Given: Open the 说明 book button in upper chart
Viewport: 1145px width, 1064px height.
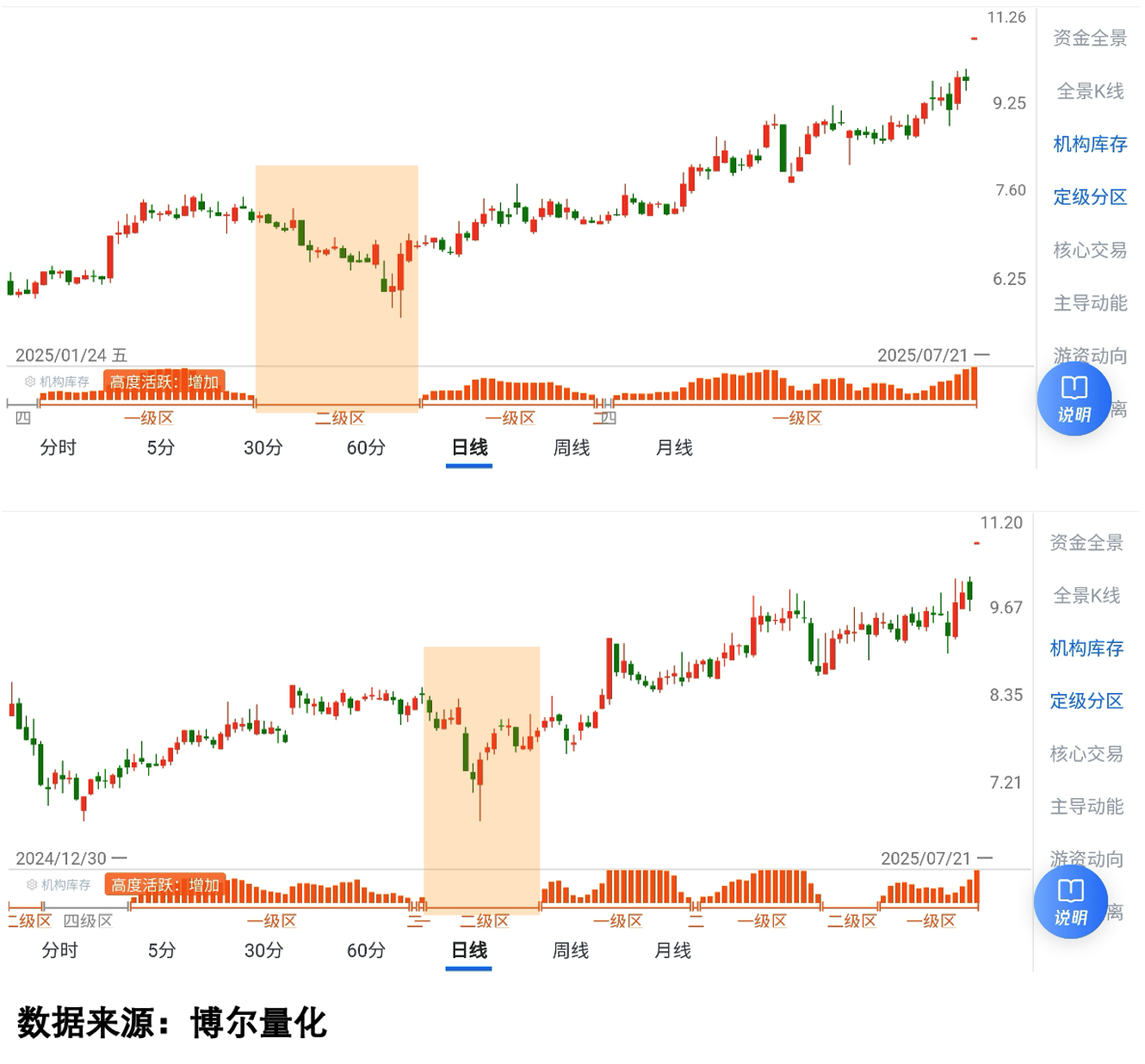Looking at the screenshot, I should pyautogui.click(x=1074, y=399).
